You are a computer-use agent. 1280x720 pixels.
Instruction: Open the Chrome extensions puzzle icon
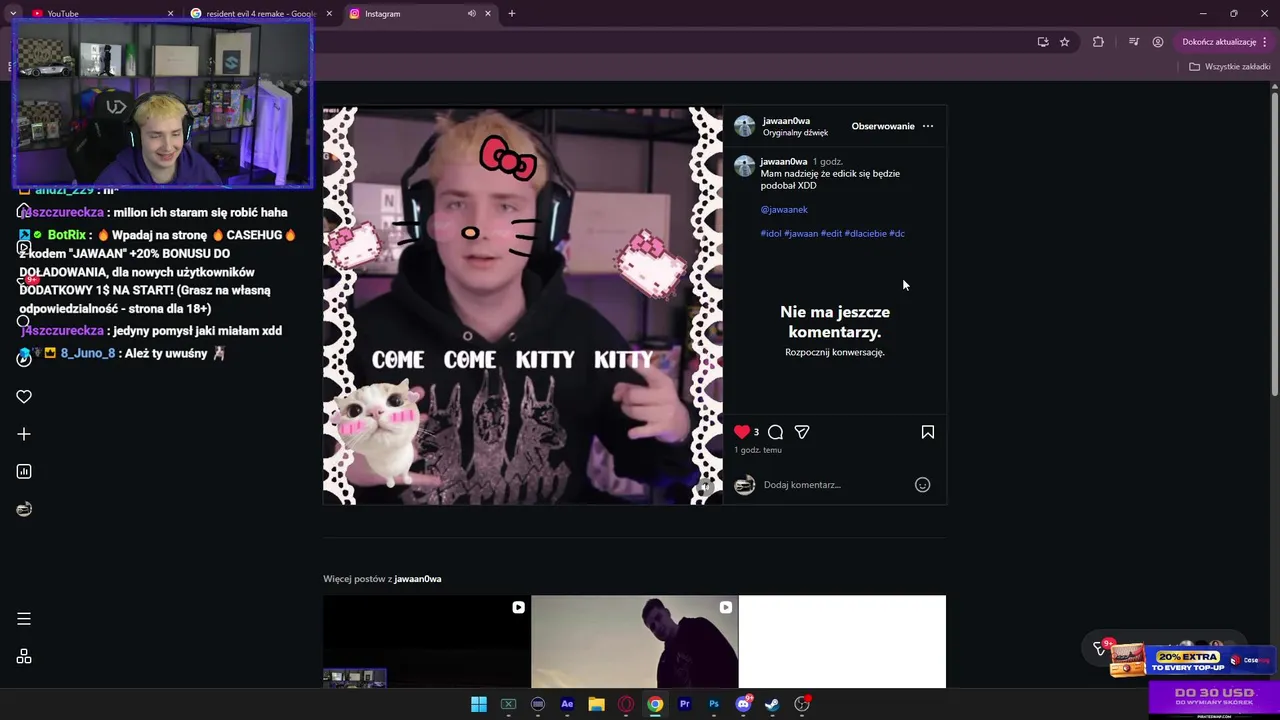(1098, 42)
